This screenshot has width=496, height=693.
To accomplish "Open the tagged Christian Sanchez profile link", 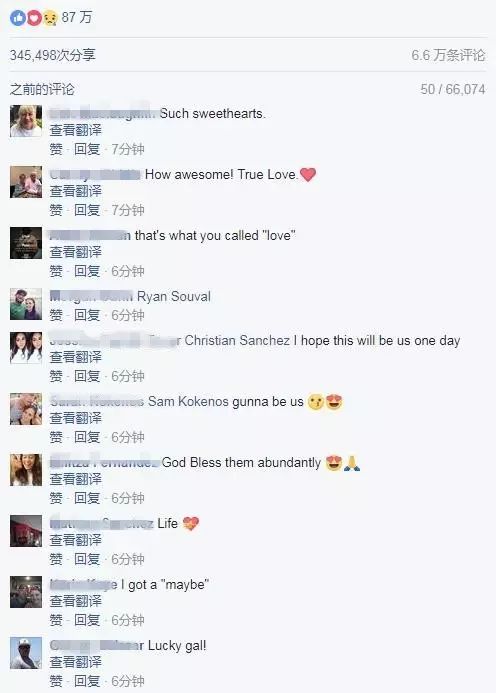I will (237, 340).
